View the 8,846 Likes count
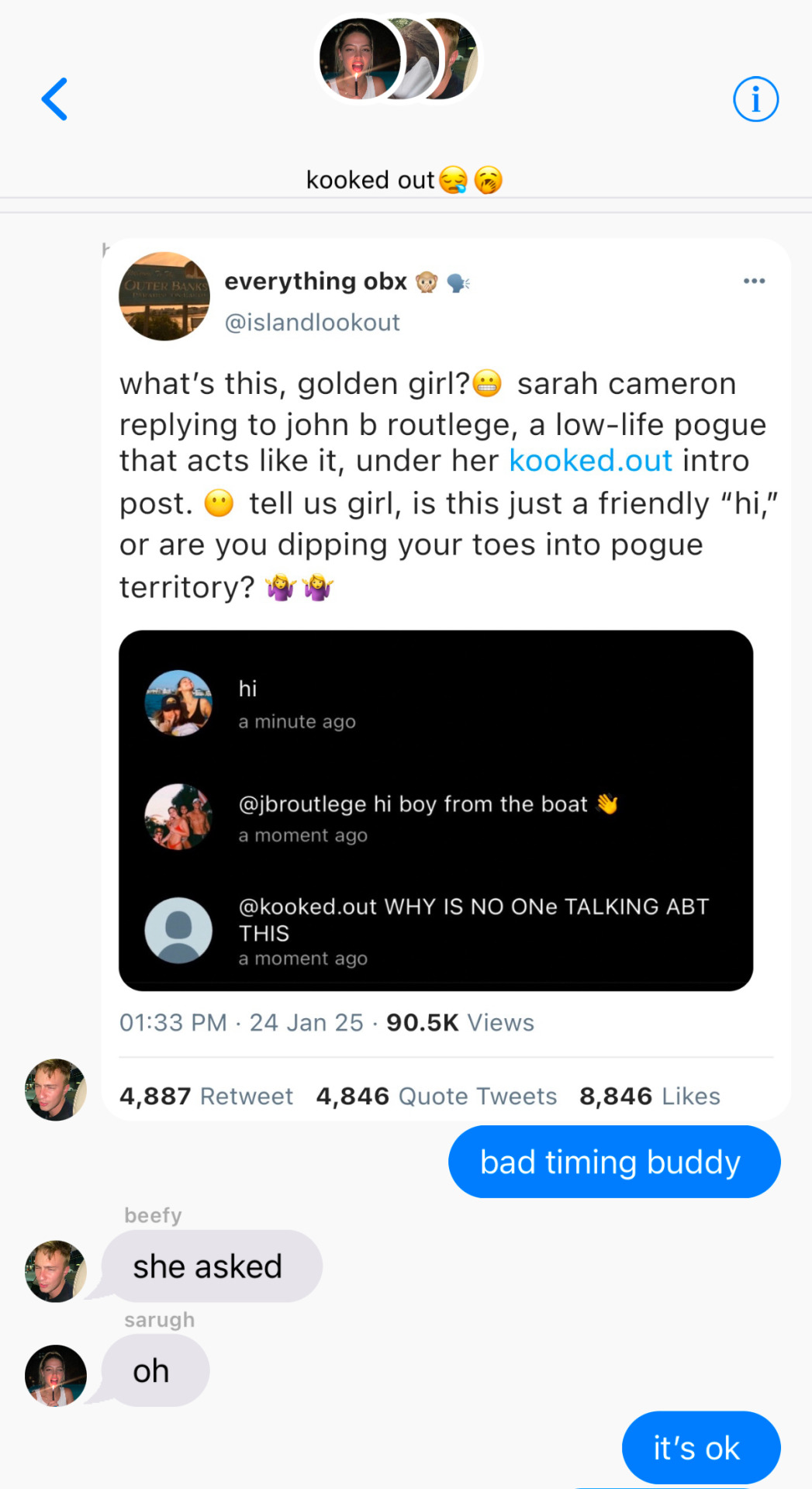Viewport: 812px width, 1489px height. pos(650,1096)
